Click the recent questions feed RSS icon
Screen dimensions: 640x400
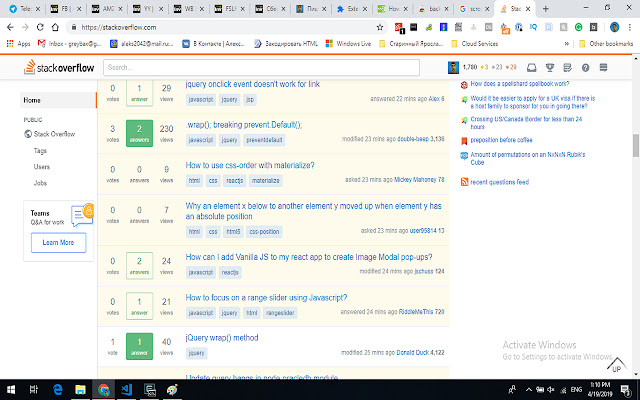tap(464, 182)
